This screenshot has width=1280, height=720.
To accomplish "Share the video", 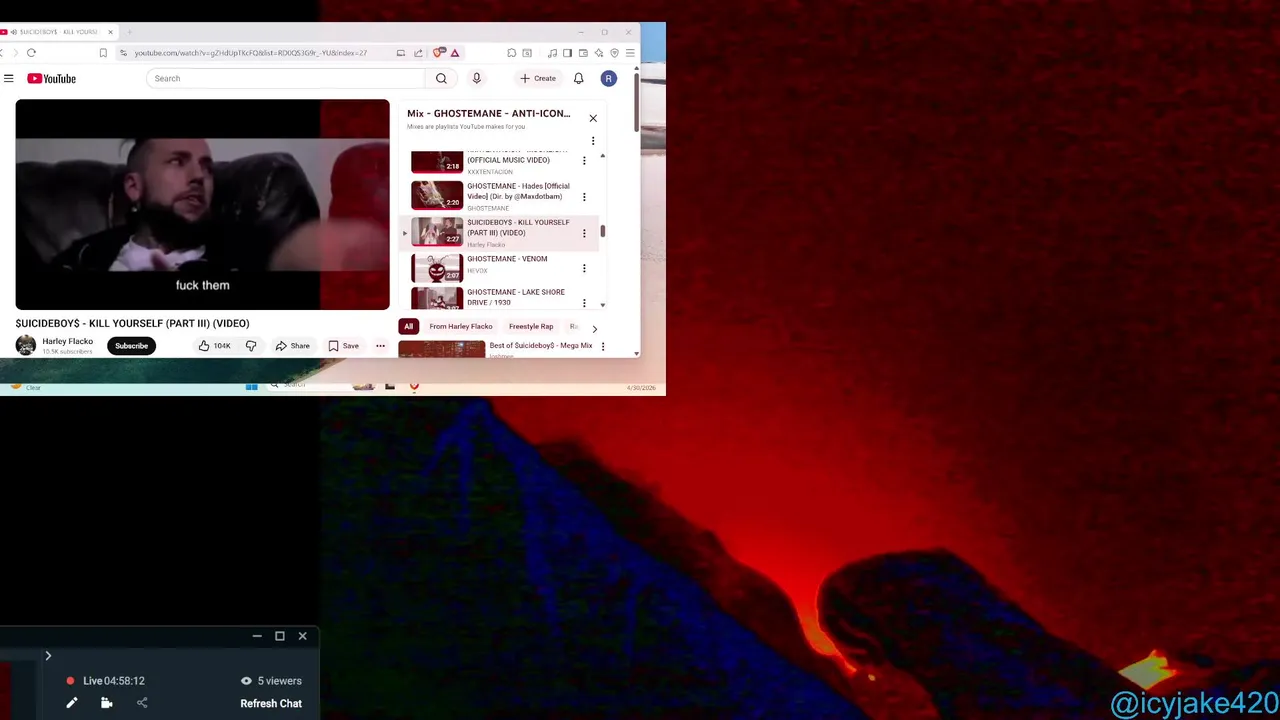I will (293, 346).
